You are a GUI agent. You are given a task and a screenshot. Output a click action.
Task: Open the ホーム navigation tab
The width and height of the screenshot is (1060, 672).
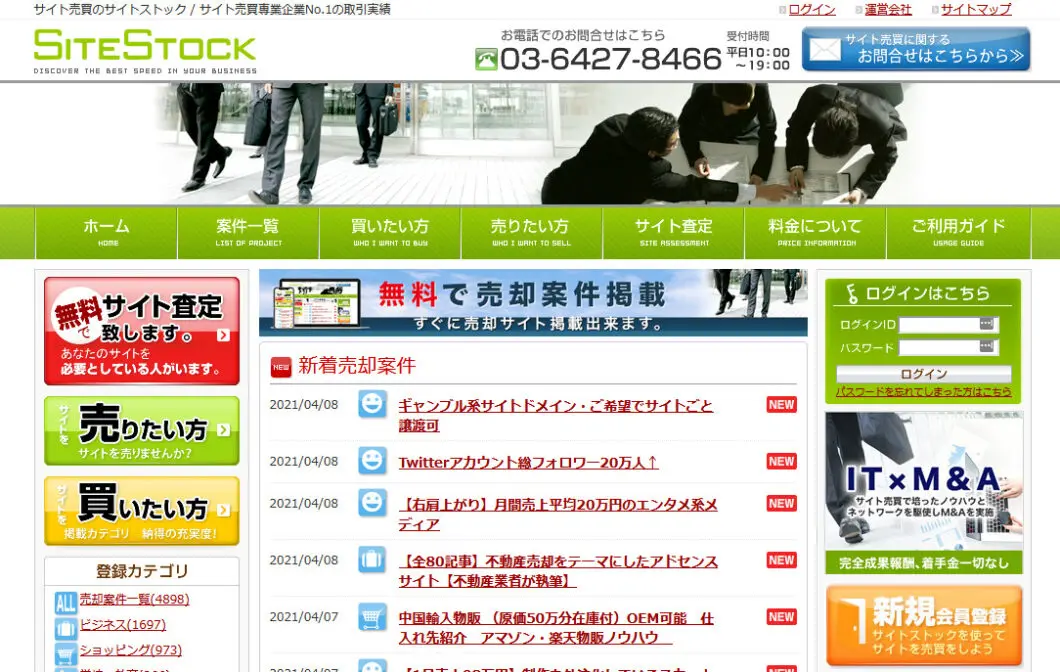[x=107, y=233]
